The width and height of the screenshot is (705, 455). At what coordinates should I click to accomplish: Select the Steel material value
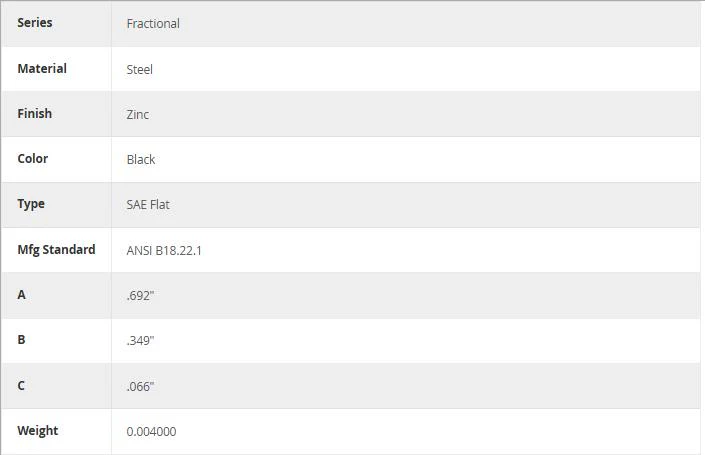point(139,69)
